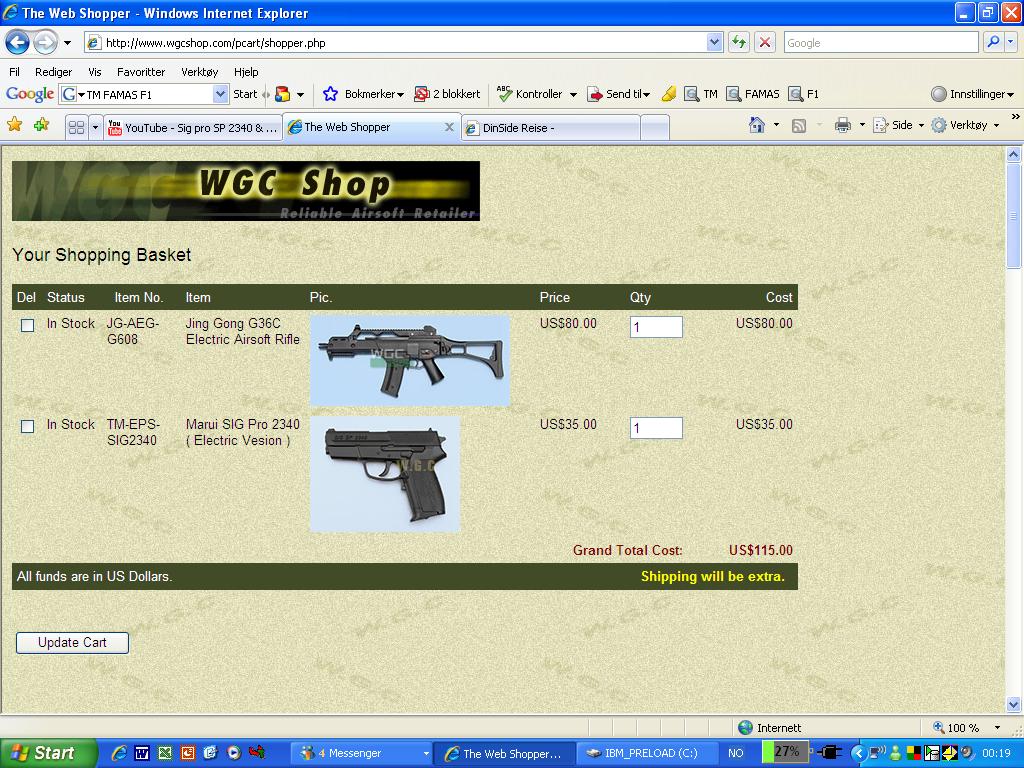Open the Verktøy command bar dropdown
This screenshot has height=768, width=1024.
coord(966,125)
